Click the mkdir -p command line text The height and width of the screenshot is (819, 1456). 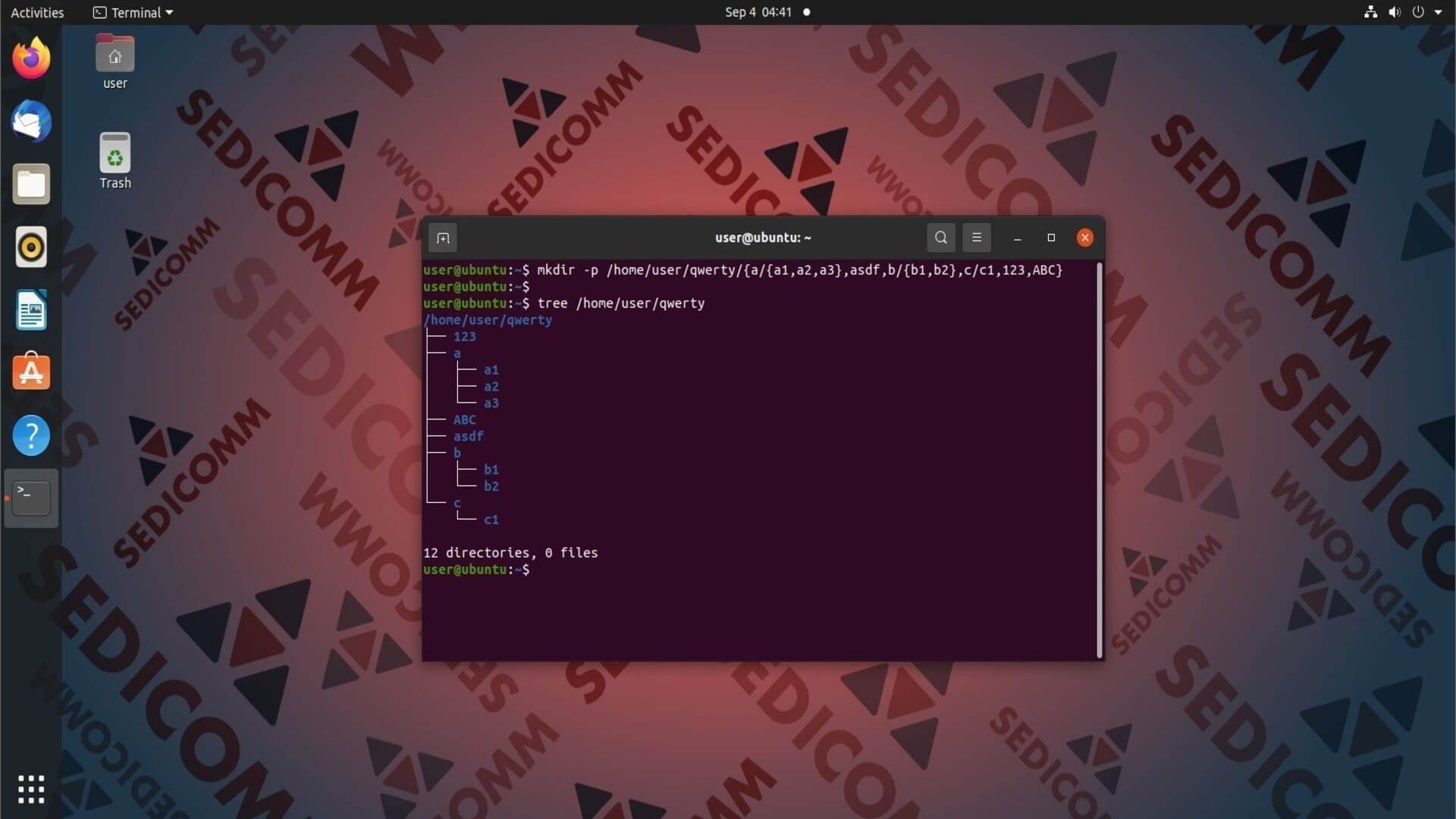pos(800,270)
